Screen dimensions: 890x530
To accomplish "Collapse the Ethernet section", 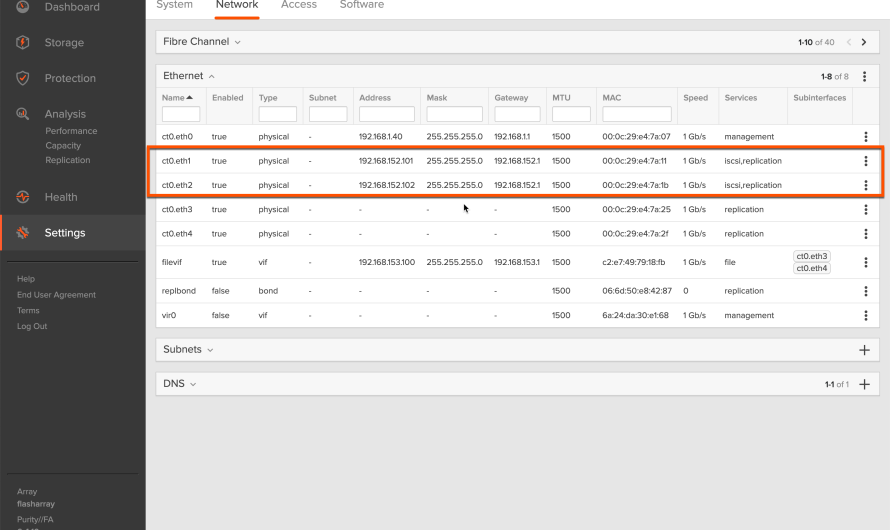I will [x=189, y=76].
